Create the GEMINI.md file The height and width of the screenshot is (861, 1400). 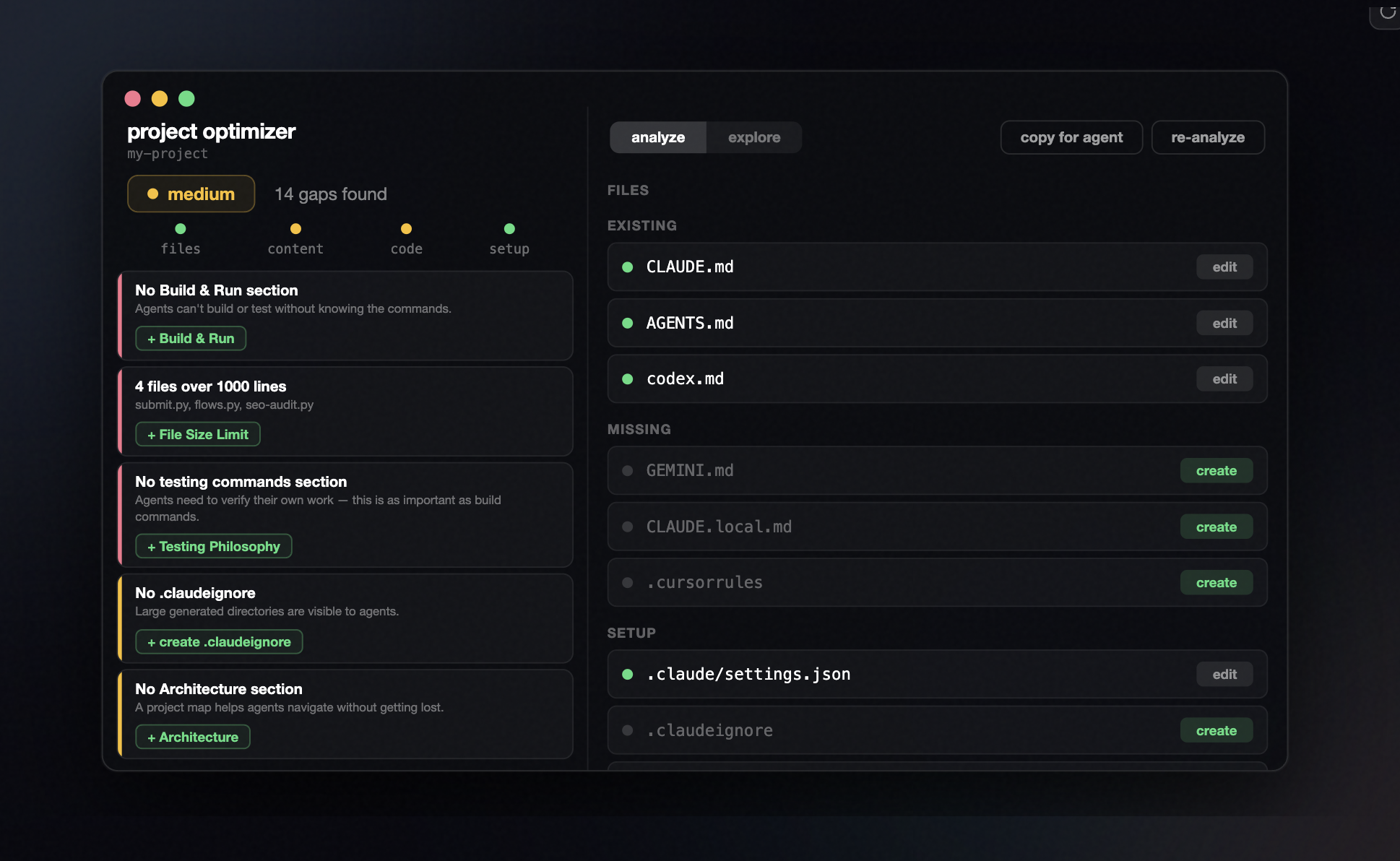(x=1217, y=470)
